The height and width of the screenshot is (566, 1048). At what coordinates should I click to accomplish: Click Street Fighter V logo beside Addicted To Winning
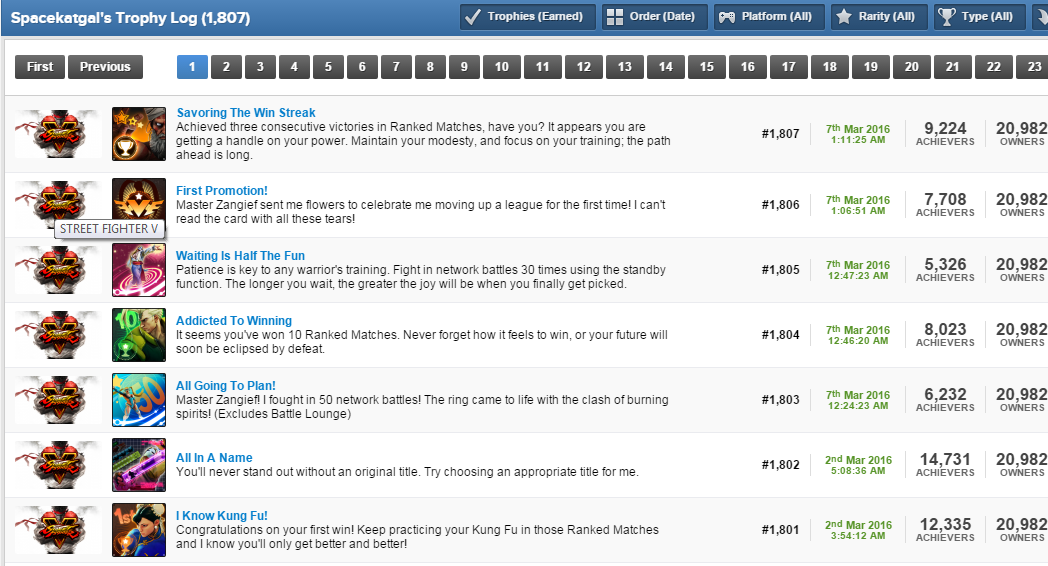pos(58,335)
